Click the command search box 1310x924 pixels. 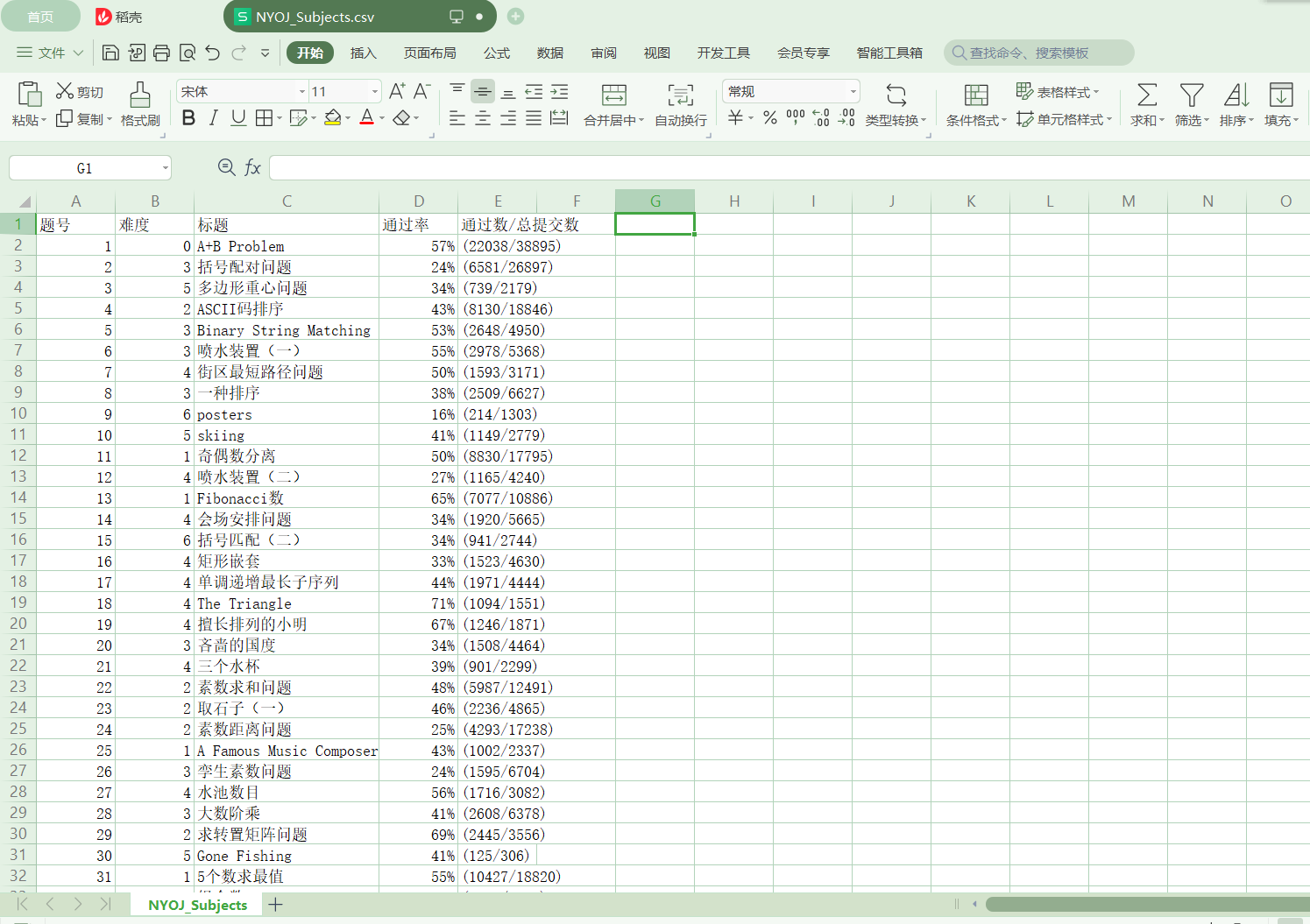1038,53
